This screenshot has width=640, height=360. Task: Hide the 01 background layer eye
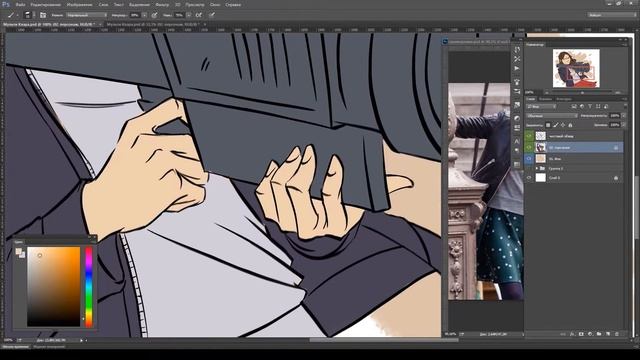529,158
